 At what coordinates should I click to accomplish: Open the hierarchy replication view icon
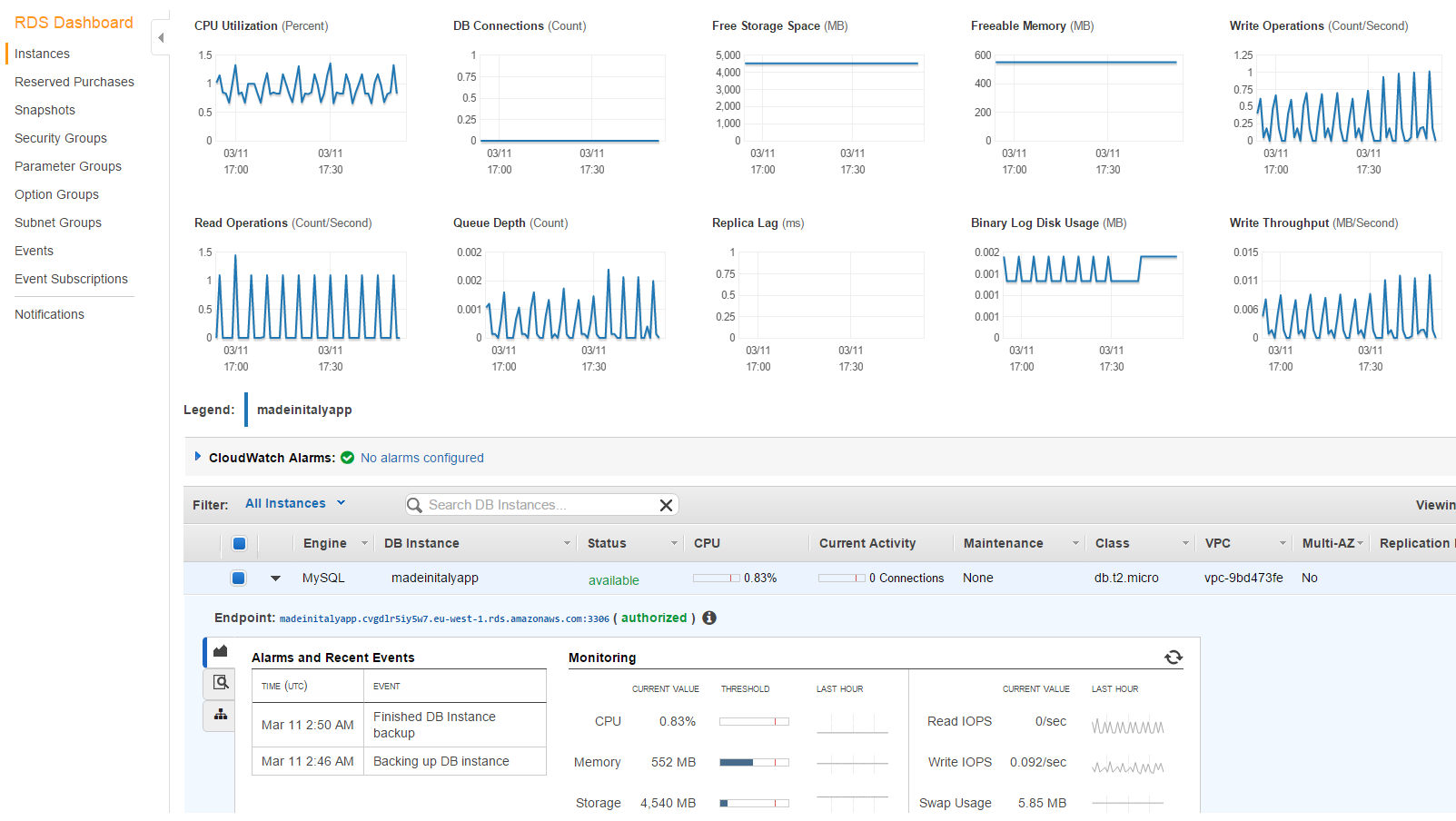[220, 715]
